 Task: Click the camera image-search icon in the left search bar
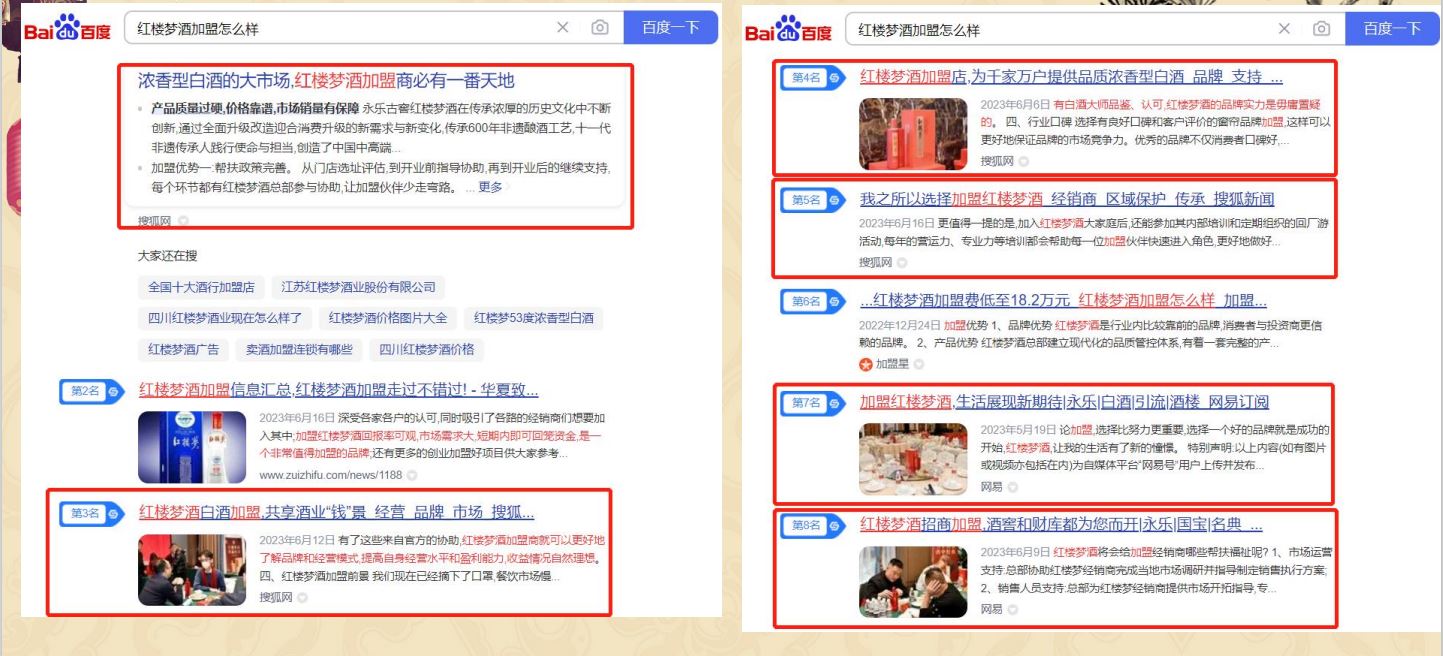(x=600, y=29)
